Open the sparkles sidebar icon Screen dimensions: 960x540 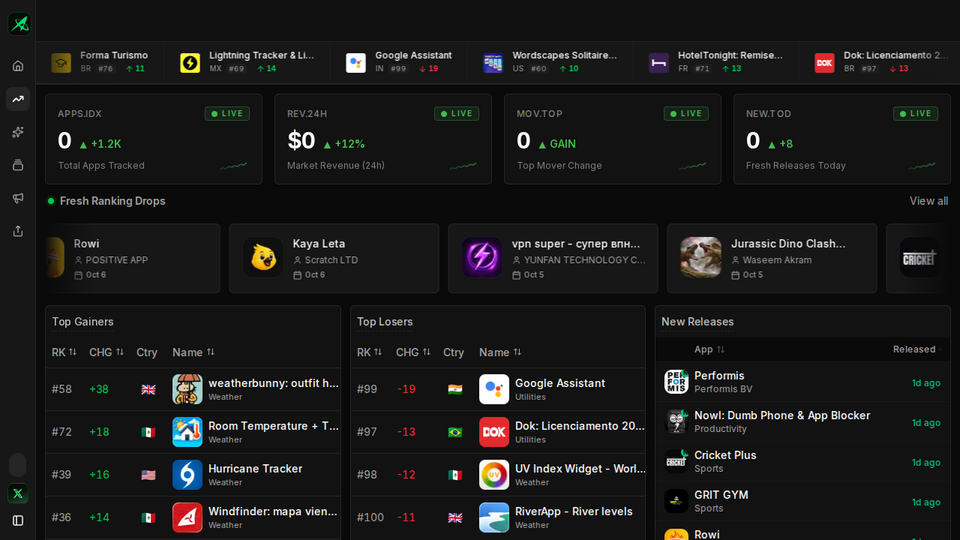18,132
